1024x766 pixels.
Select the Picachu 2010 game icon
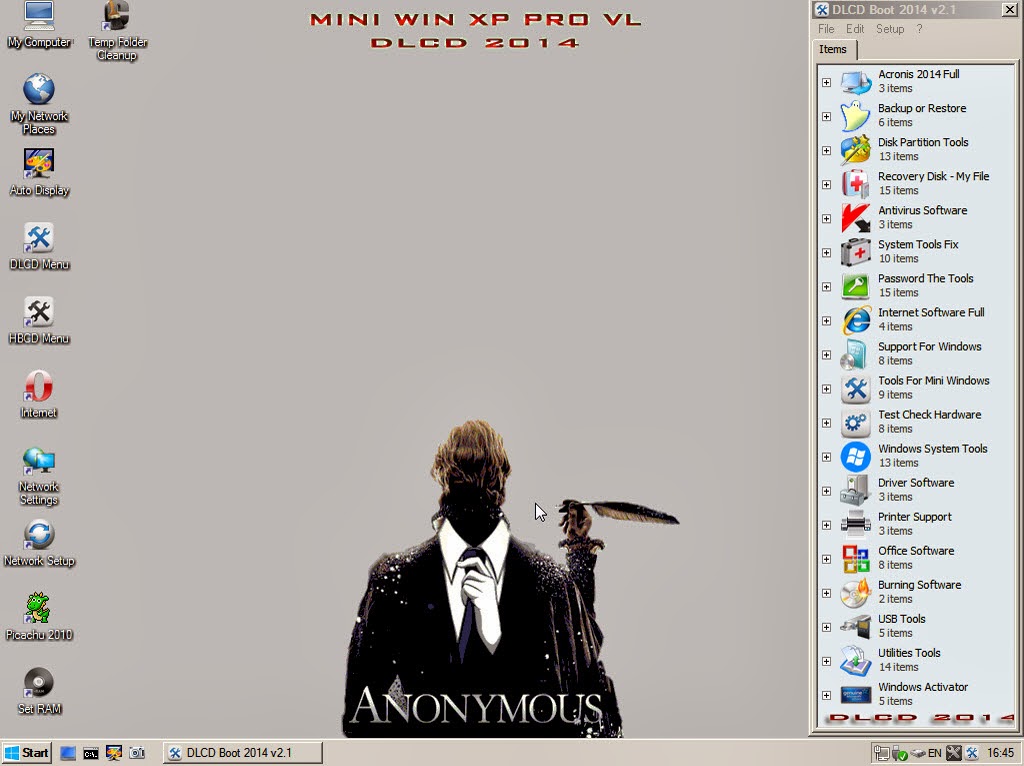[x=39, y=616]
